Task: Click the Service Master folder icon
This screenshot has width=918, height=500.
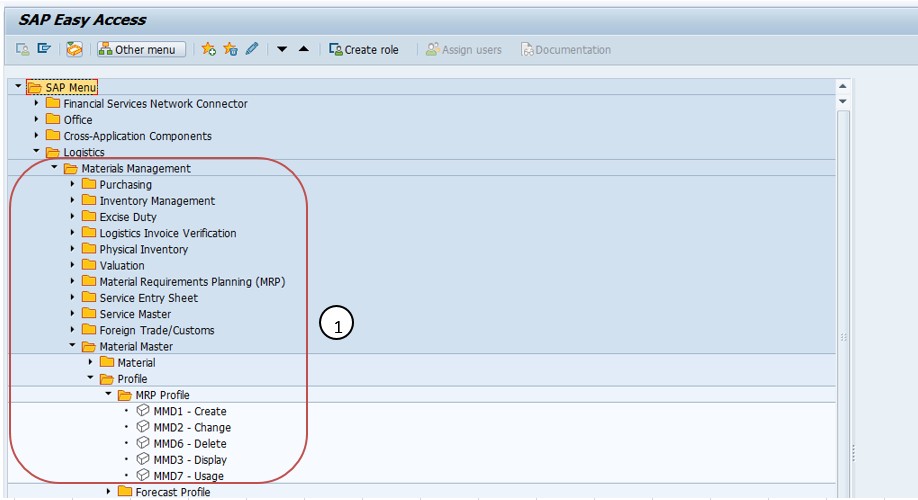Action: [x=89, y=313]
